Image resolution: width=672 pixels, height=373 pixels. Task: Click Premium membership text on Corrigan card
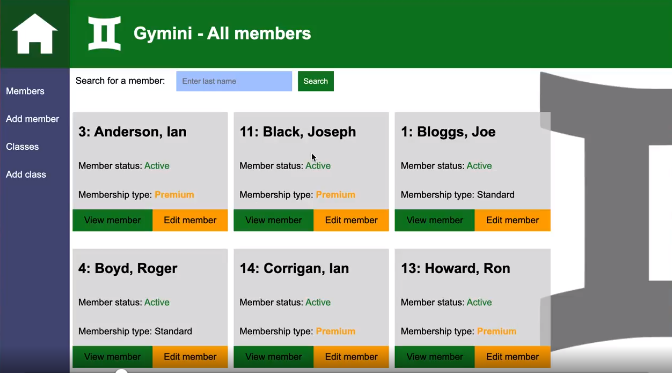pyautogui.click(x=336, y=331)
